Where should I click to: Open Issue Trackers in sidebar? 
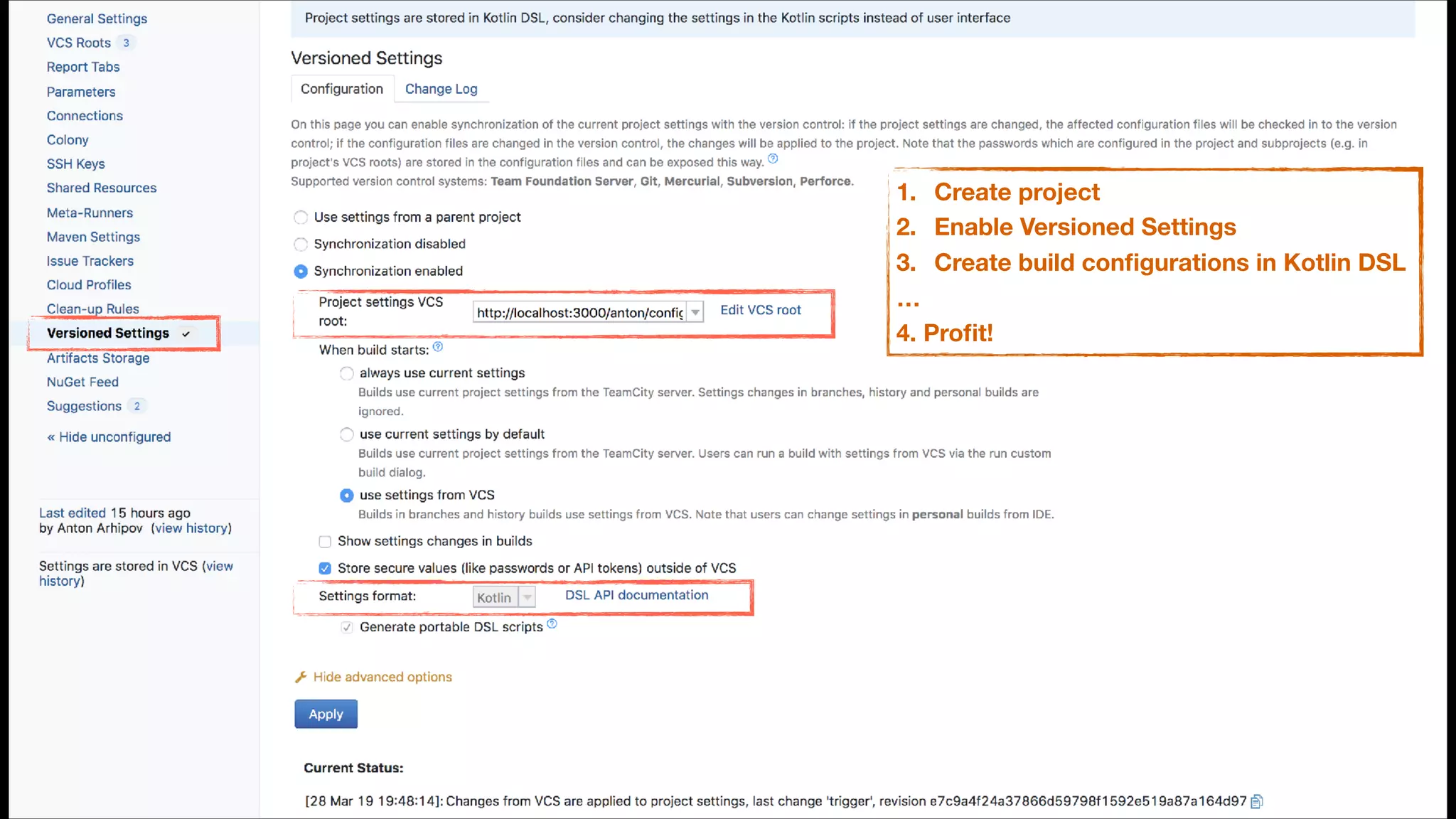point(90,261)
